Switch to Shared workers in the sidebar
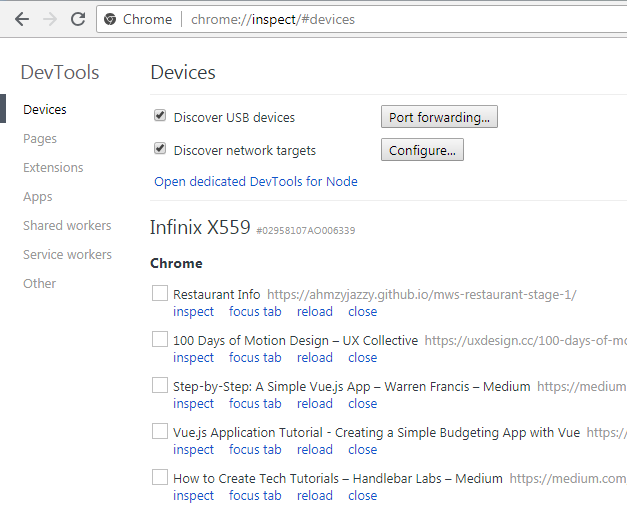Viewport: 627px width, 511px height. (x=67, y=226)
